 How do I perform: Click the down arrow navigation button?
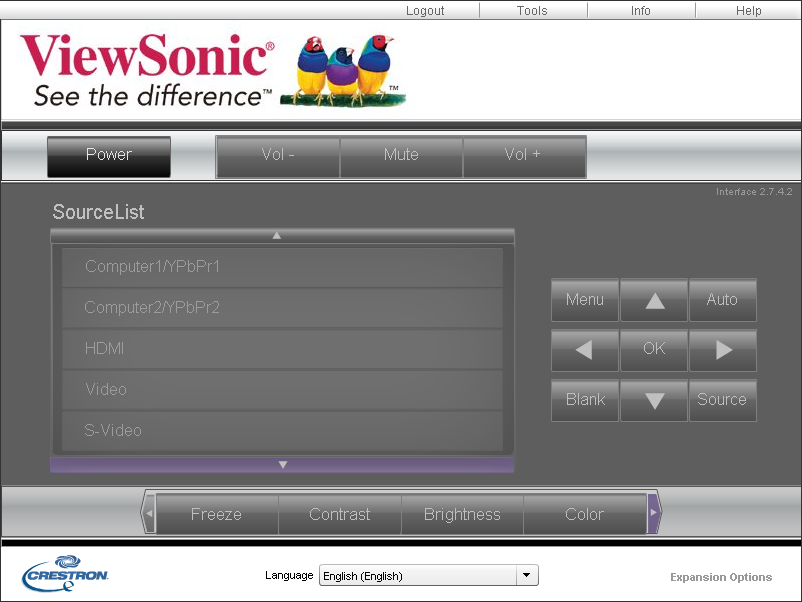click(x=654, y=400)
